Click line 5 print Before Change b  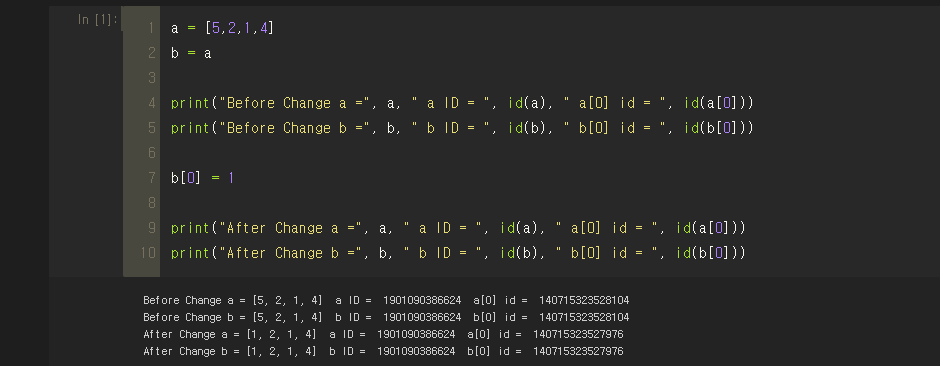[x=462, y=128]
